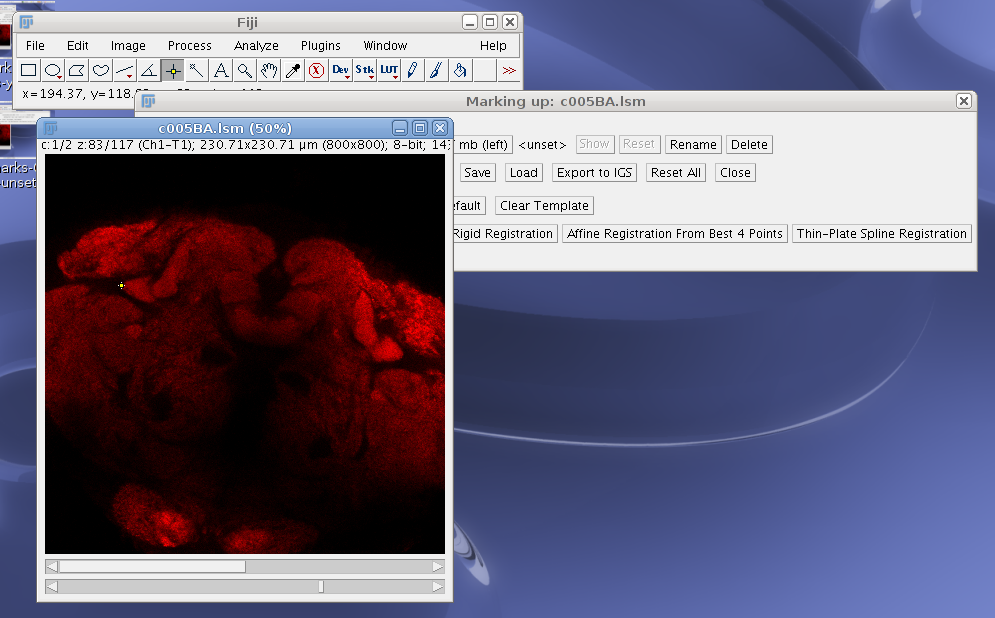Viewport: 995px width, 618px height.
Task: Open the Edit menu
Action: [77, 46]
